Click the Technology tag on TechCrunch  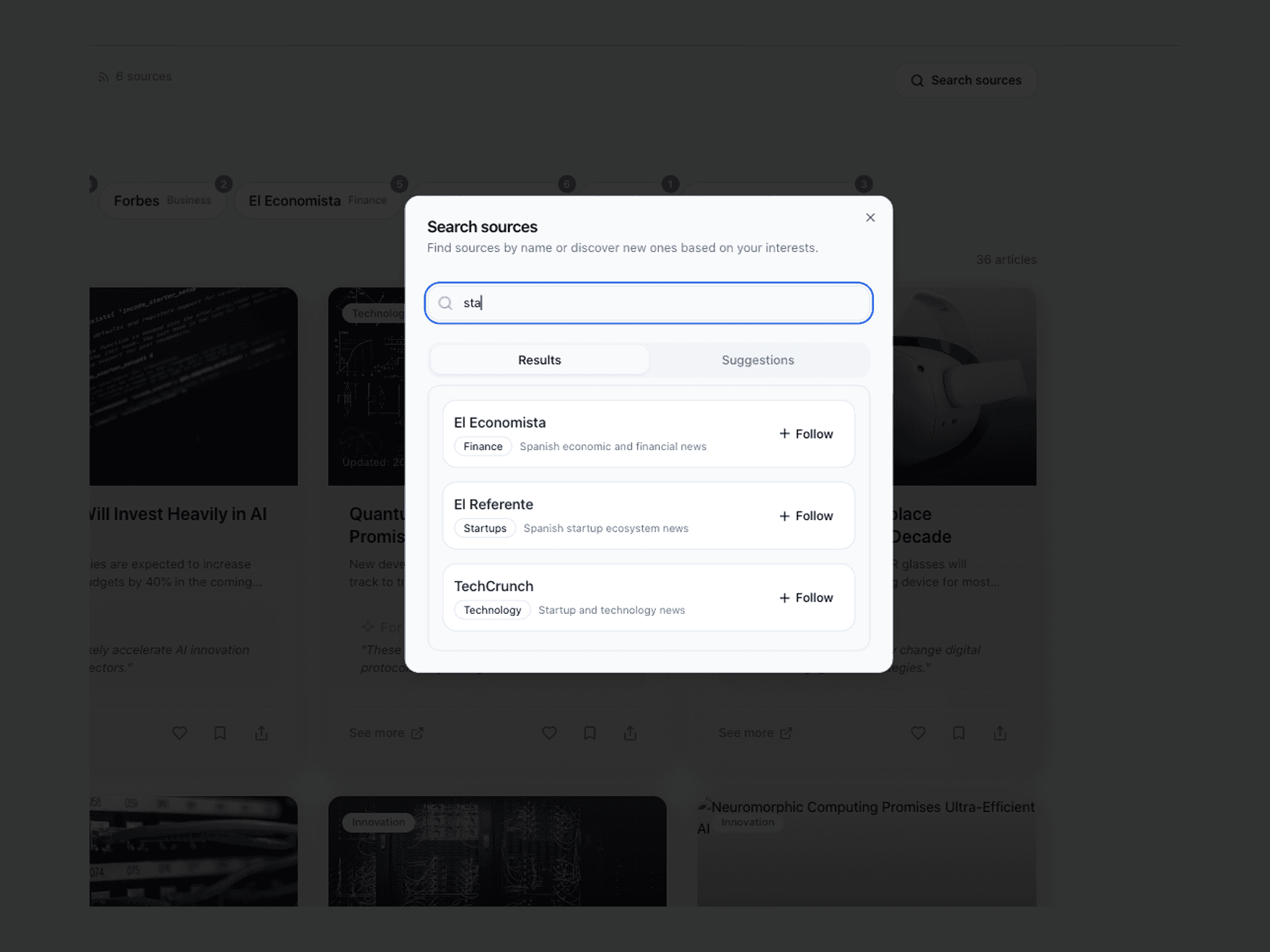pos(492,610)
